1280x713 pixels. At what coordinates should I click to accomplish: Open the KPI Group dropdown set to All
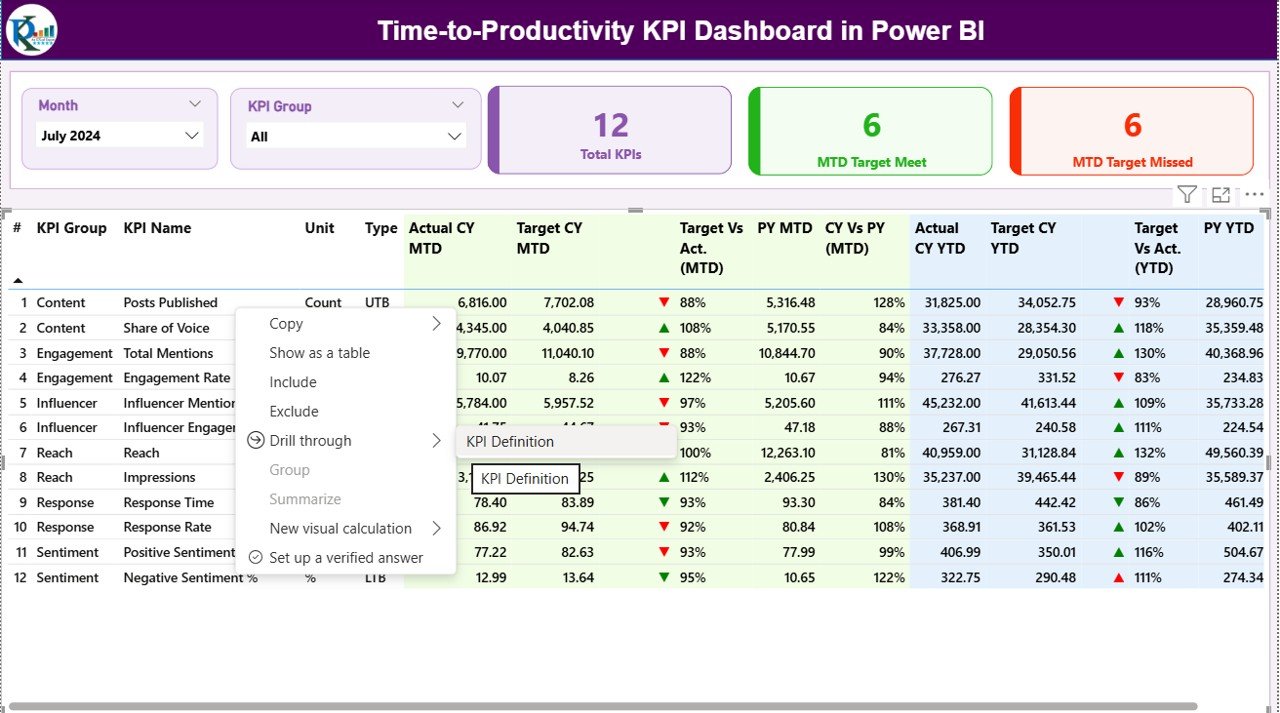pyautogui.click(x=455, y=136)
